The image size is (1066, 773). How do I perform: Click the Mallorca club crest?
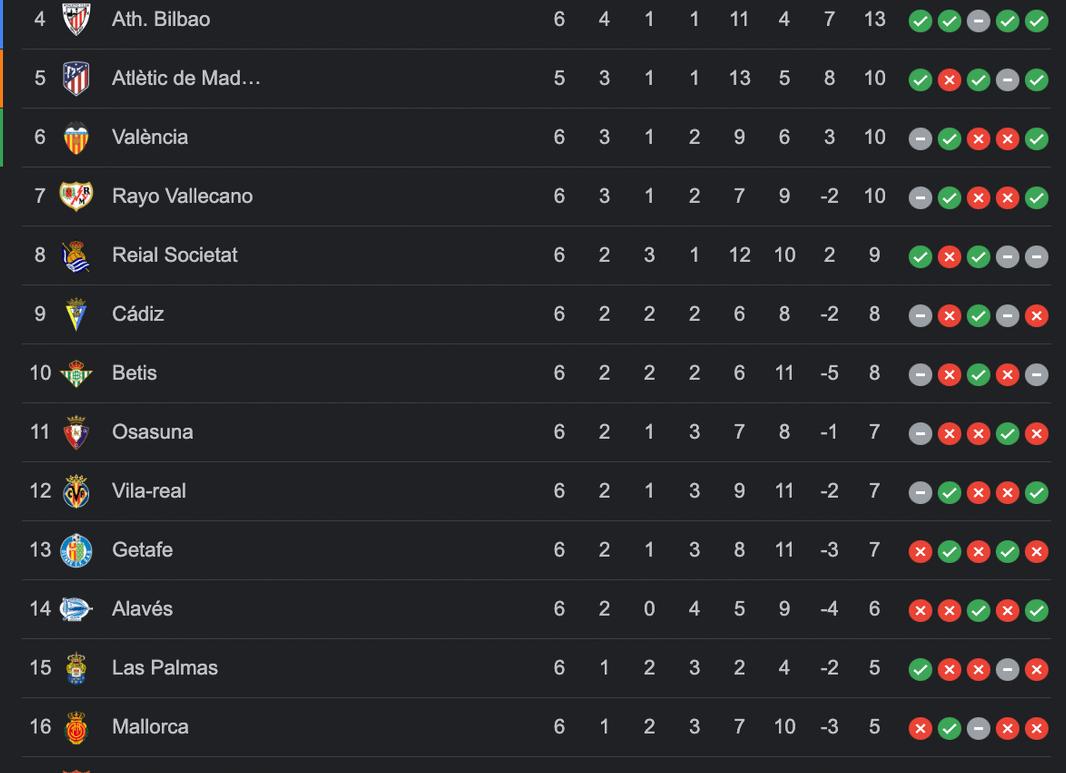[76, 727]
